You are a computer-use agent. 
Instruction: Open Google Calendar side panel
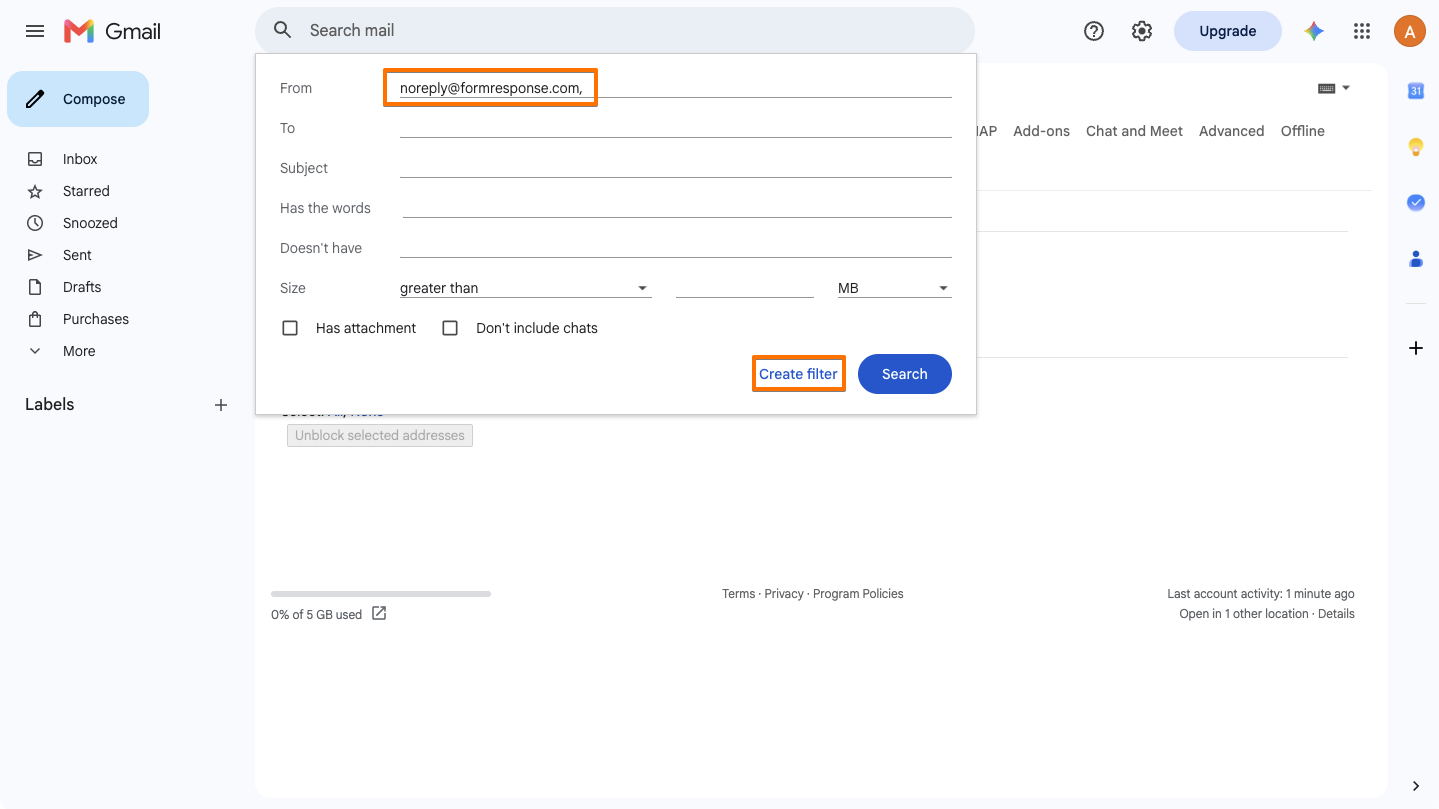(1416, 91)
